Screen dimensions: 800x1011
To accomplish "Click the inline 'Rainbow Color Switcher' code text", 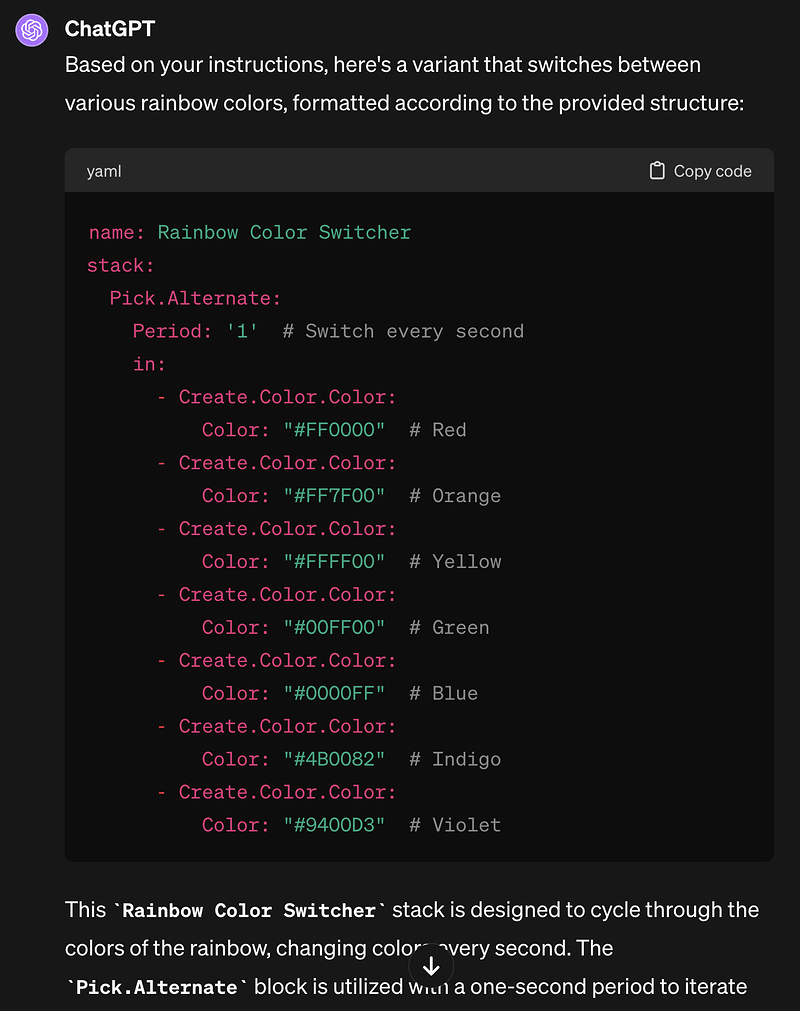I will click(x=249, y=910).
